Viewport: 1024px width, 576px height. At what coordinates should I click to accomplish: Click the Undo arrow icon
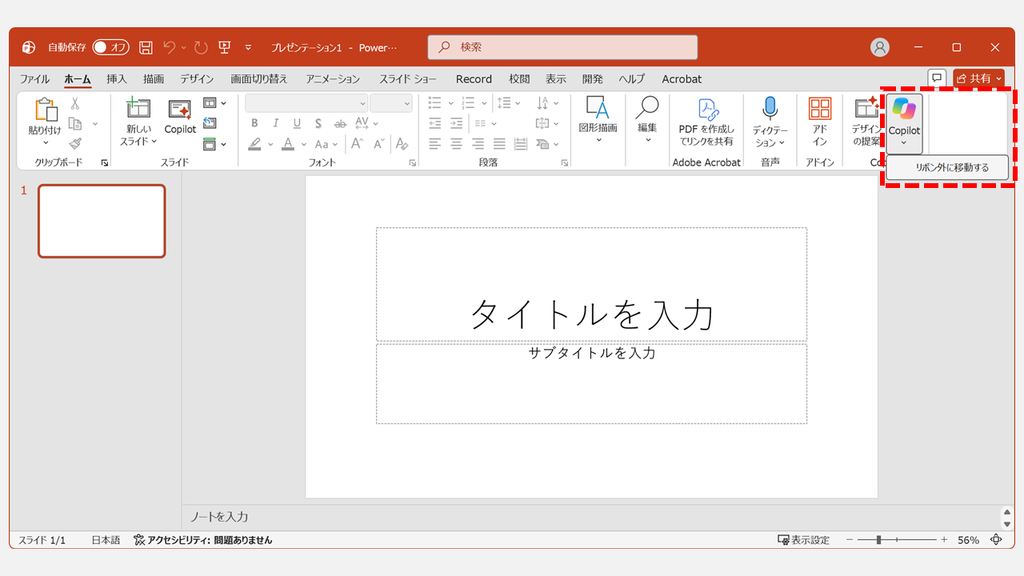click(x=169, y=47)
